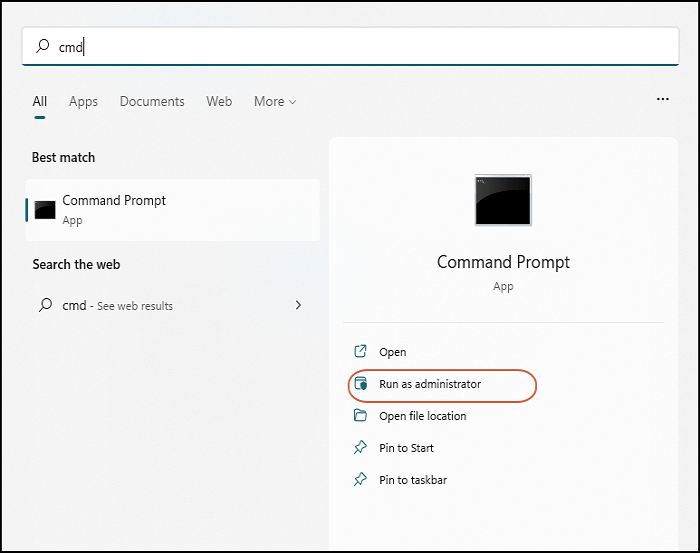Screen dimensions: 700x553
Task: Open the three-dot options menu
Action: (x=662, y=100)
